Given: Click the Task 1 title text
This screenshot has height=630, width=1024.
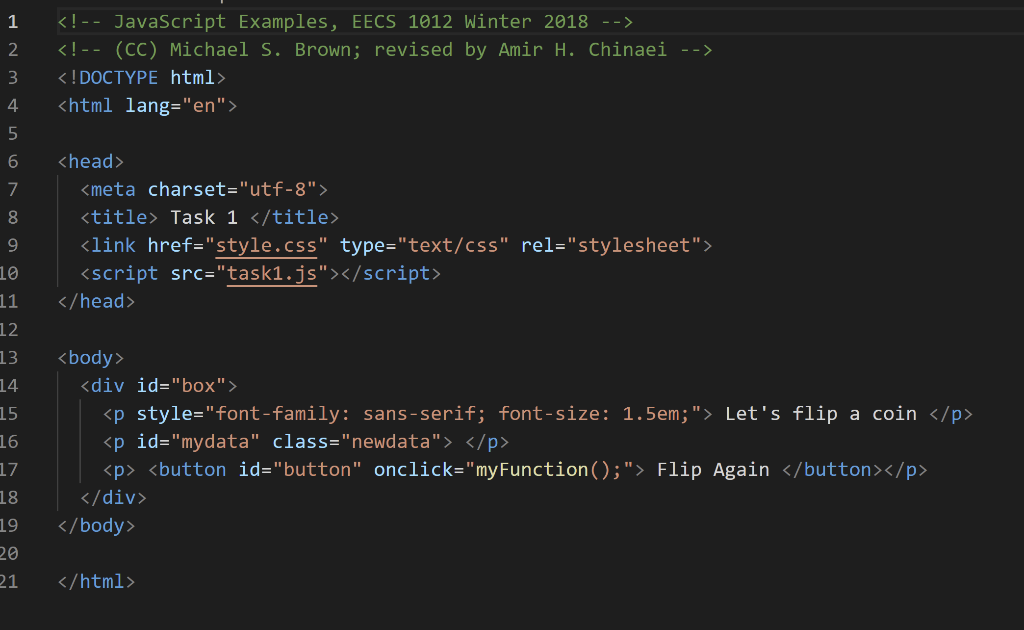Looking at the screenshot, I should click(204, 217).
